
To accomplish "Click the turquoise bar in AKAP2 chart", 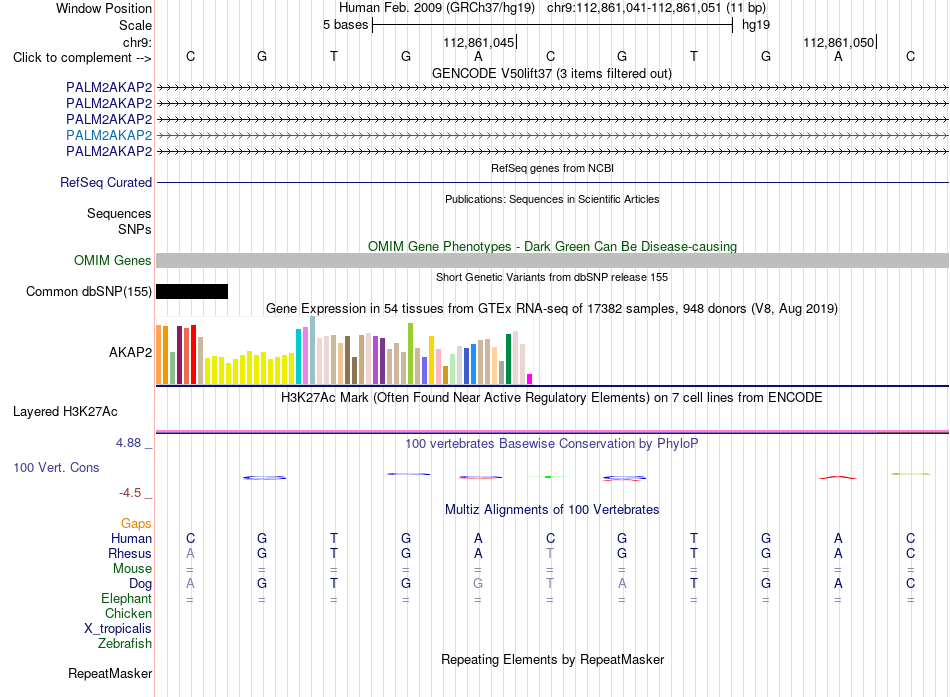I will pos(298,356).
